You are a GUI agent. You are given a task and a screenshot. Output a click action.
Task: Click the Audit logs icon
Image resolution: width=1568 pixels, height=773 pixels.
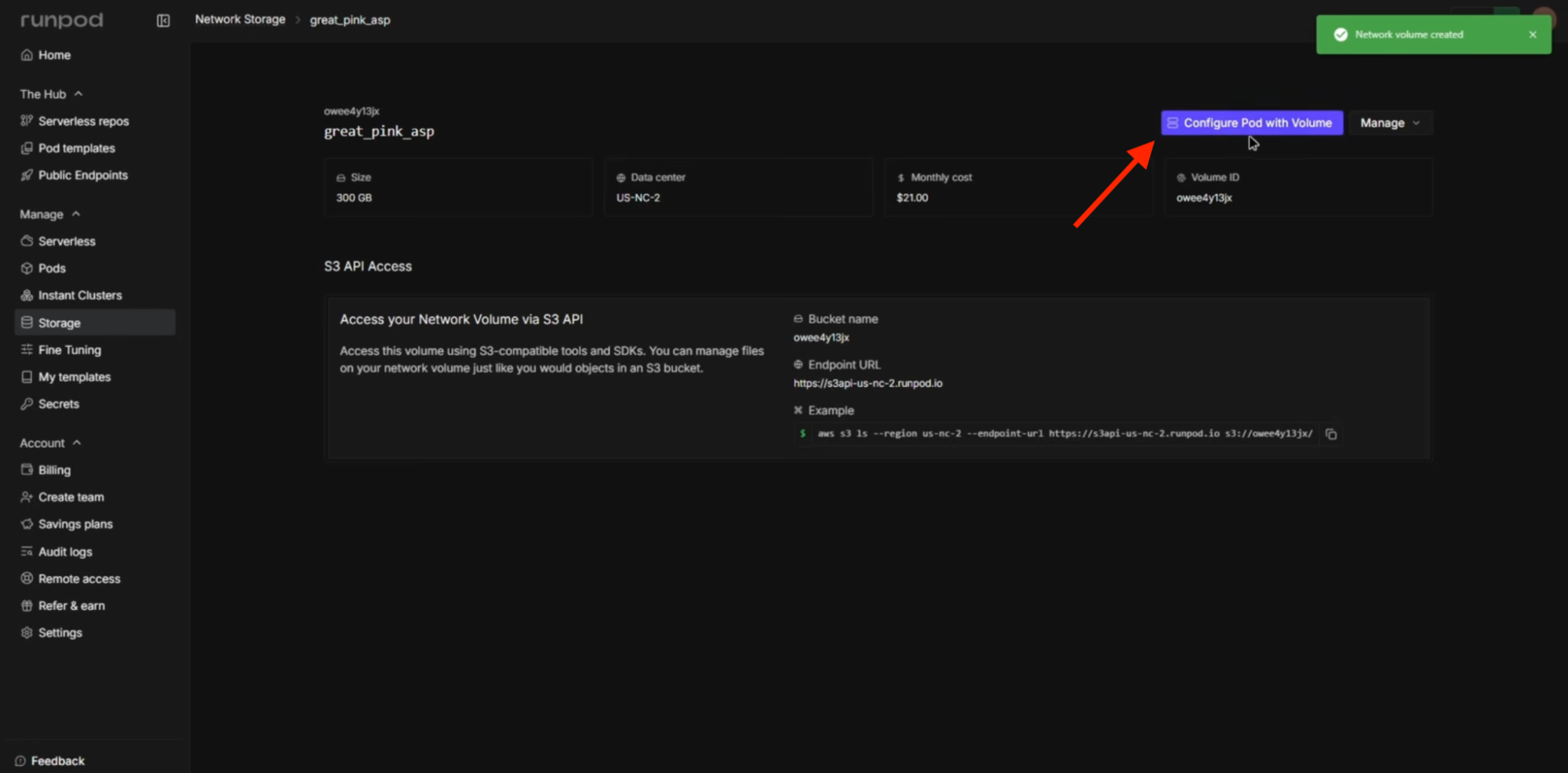pyautogui.click(x=27, y=552)
